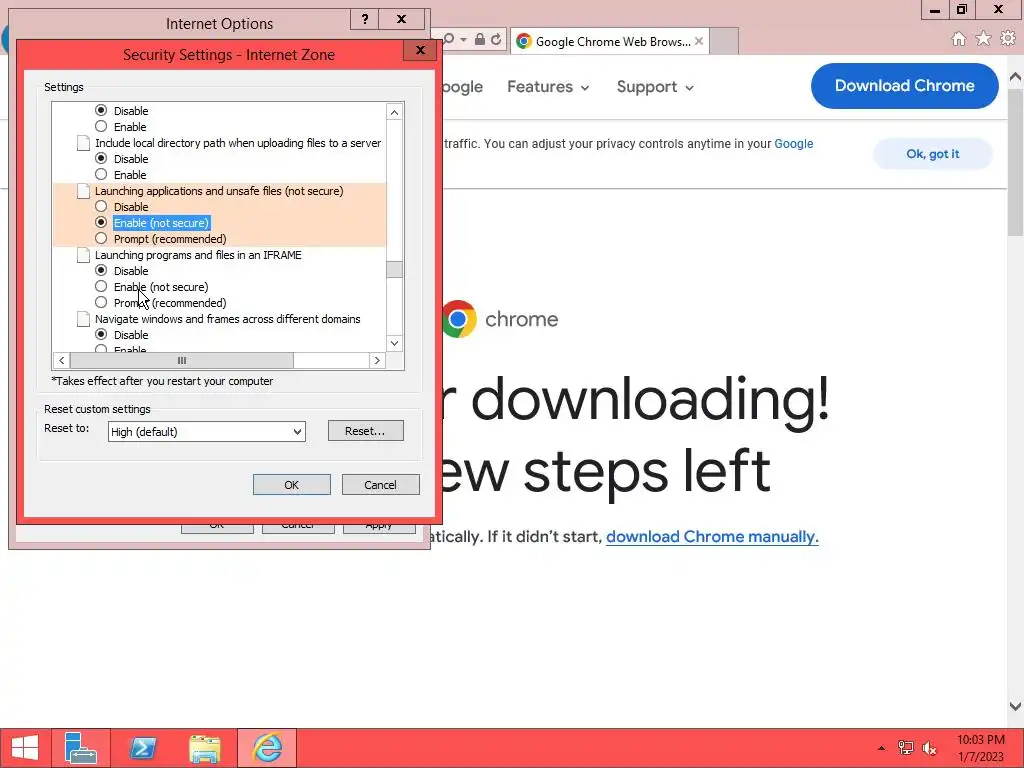Select Prompt (recommended) for IFRAME
Screen dimensions: 1024x768
click(x=101, y=302)
